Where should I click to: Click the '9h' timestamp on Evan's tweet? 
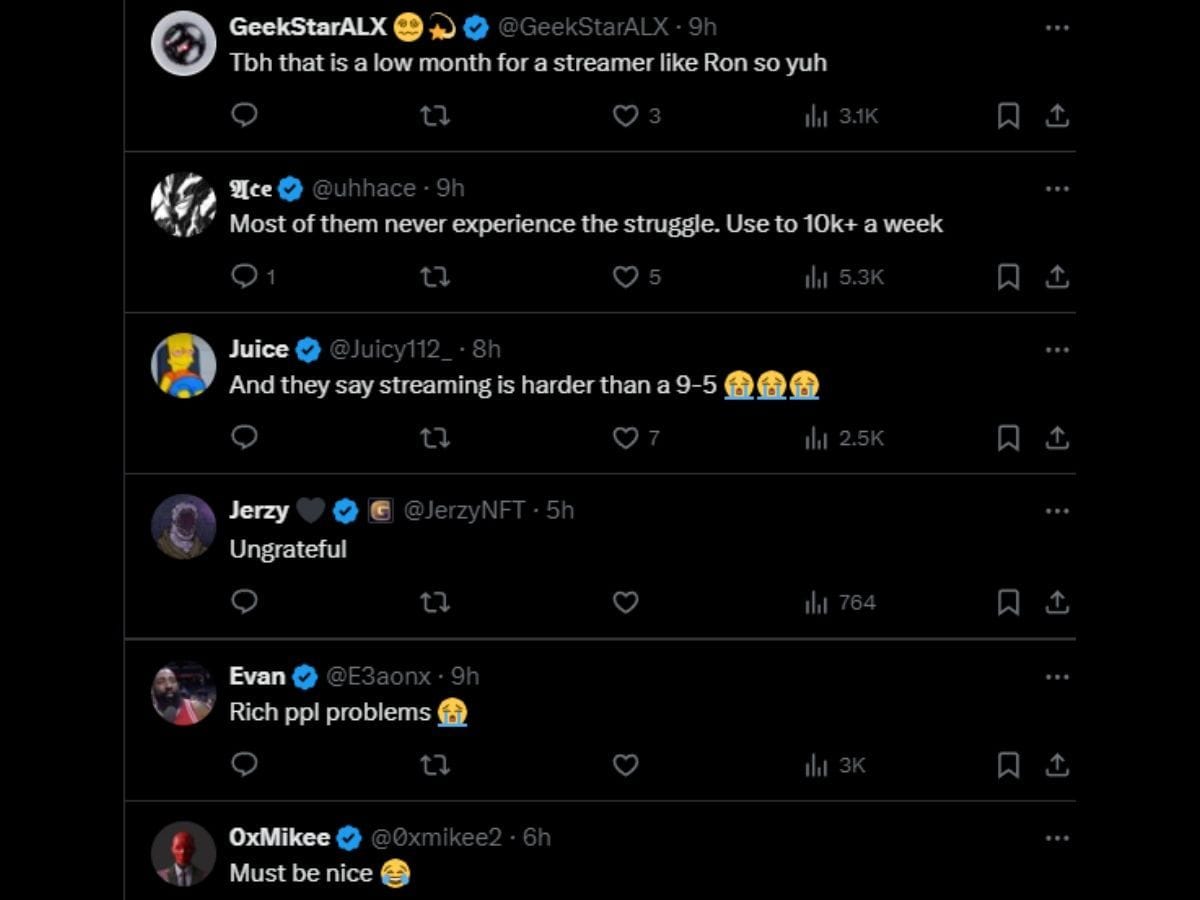(465, 676)
